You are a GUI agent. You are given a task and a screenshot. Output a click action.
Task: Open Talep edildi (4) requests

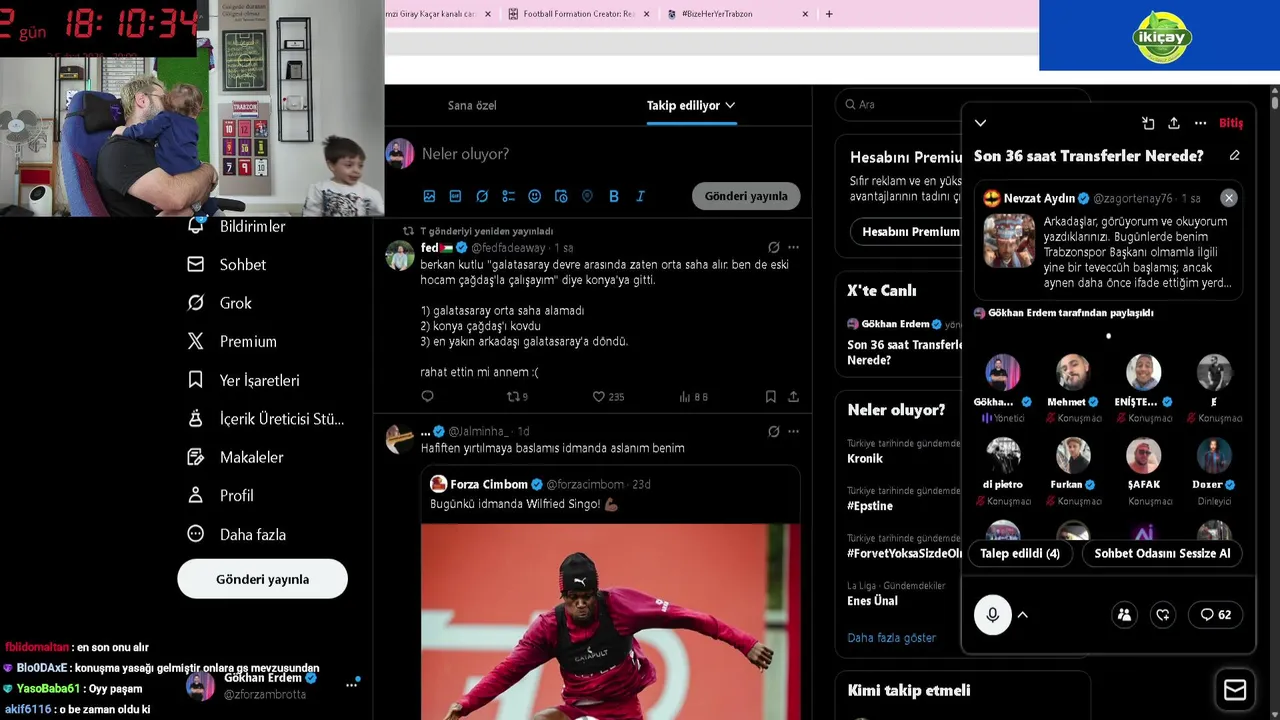coord(1020,553)
